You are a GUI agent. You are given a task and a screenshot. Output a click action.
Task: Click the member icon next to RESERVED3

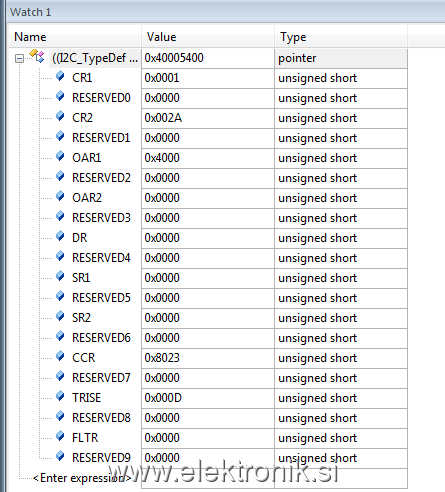tap(60, 216)
